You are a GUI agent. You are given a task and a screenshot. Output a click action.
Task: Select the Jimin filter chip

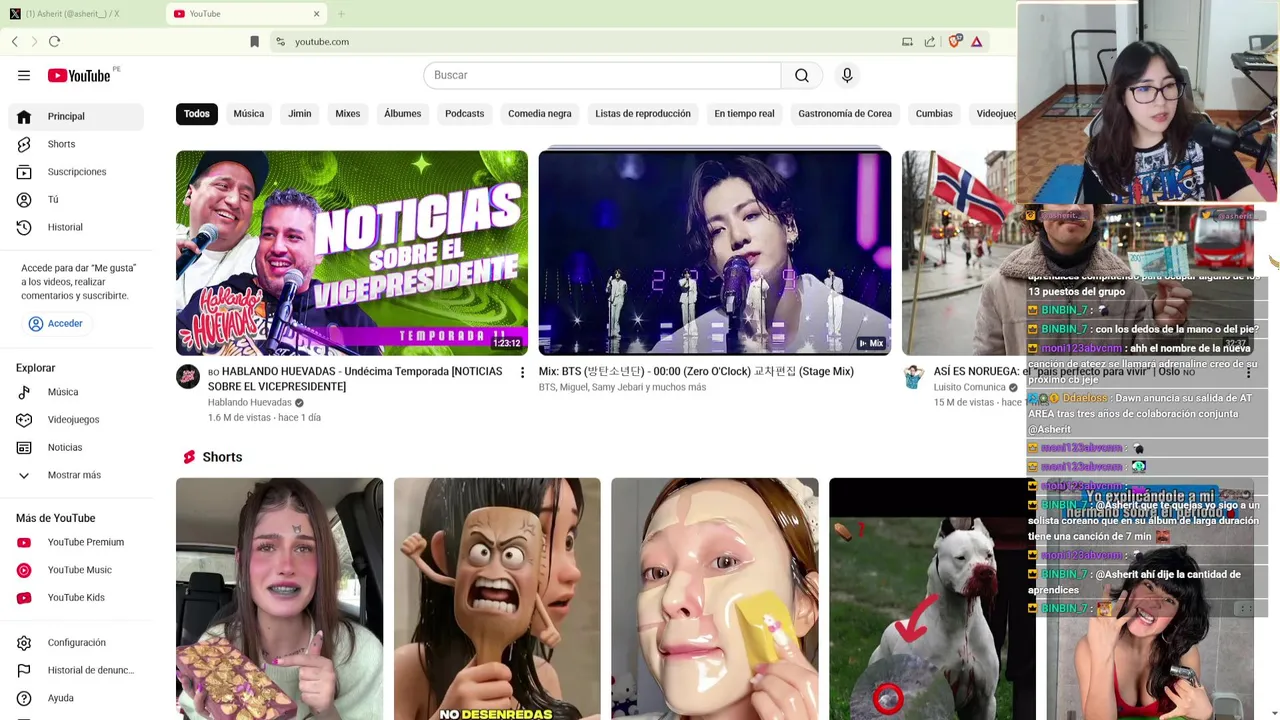click(300, 113)
